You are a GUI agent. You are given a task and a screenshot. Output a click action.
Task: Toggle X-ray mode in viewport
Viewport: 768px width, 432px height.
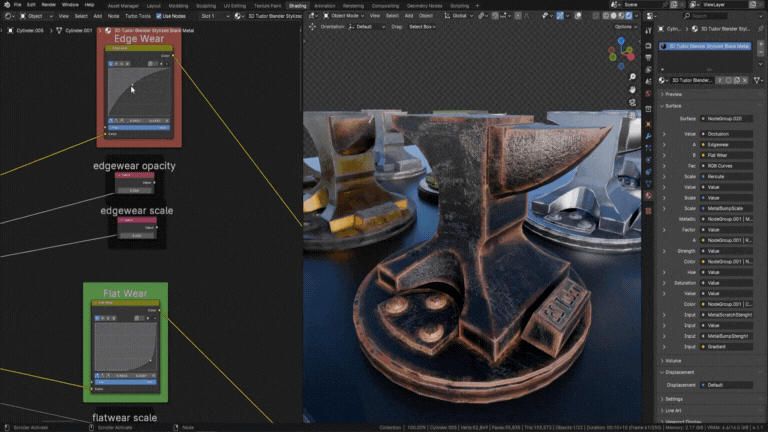[x=595, y=16]
